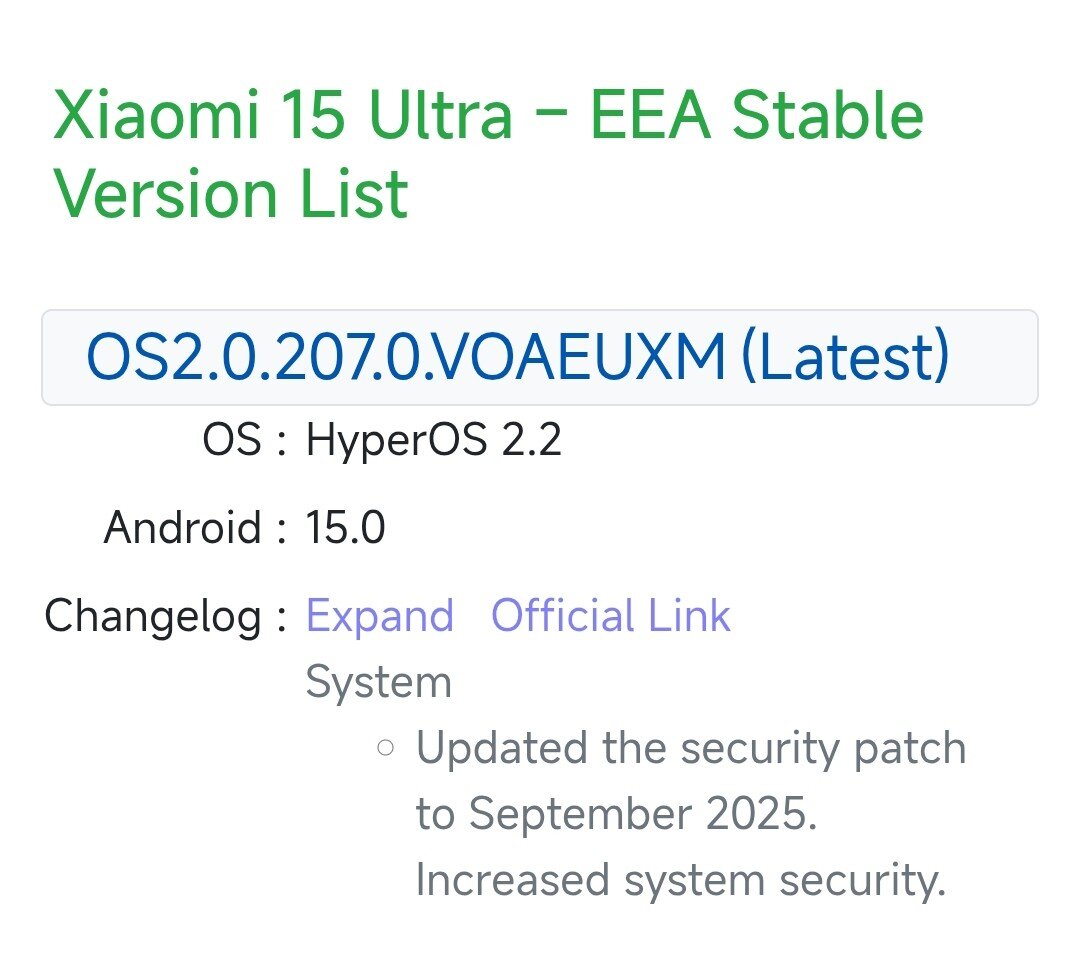Click the Expand changelog link
The width and height of the screenshot is (1080, 965).
pyautogui.click(x=379, y=615)
